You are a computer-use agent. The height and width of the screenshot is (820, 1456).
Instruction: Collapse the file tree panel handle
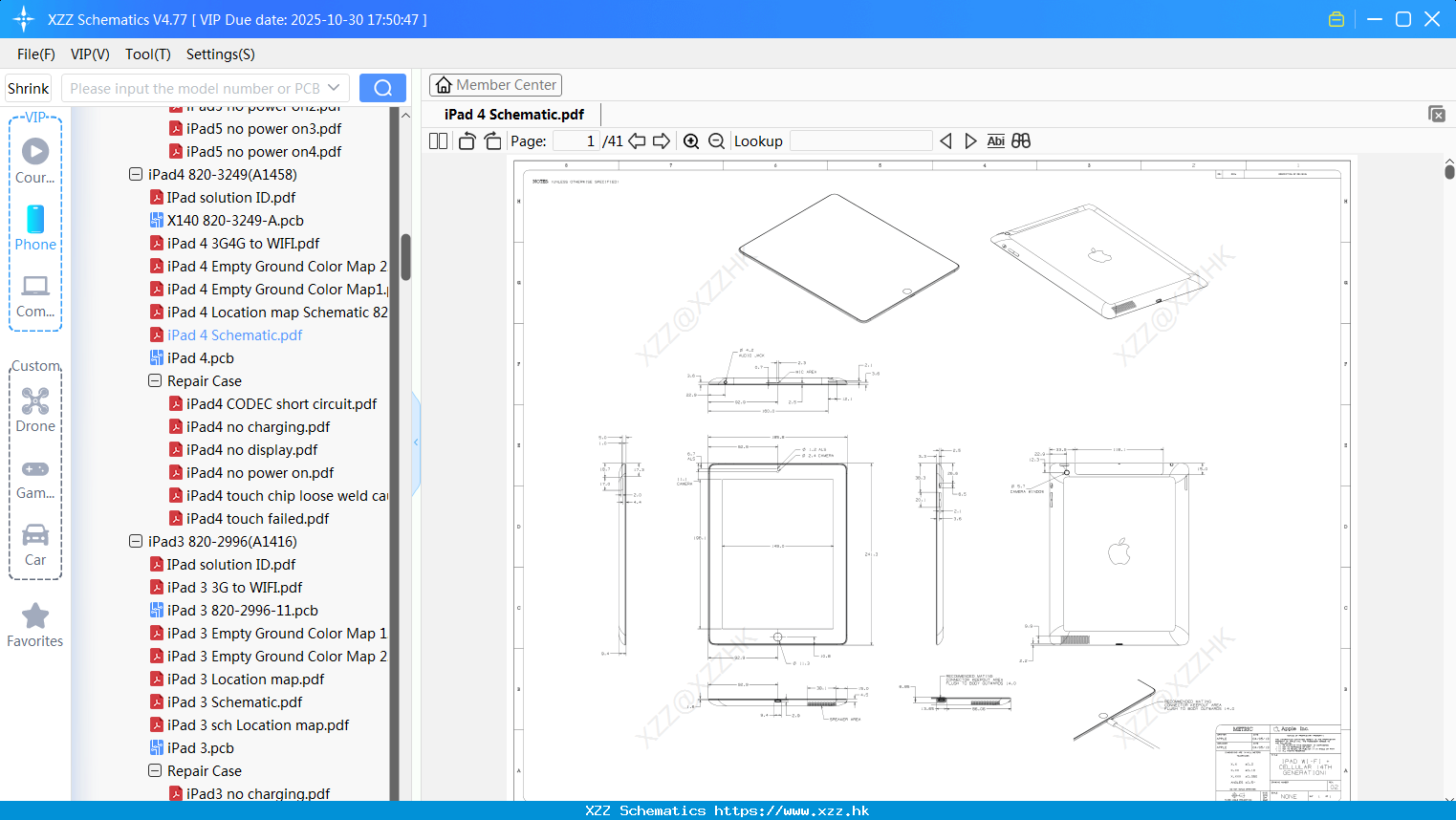coord(416,442)
